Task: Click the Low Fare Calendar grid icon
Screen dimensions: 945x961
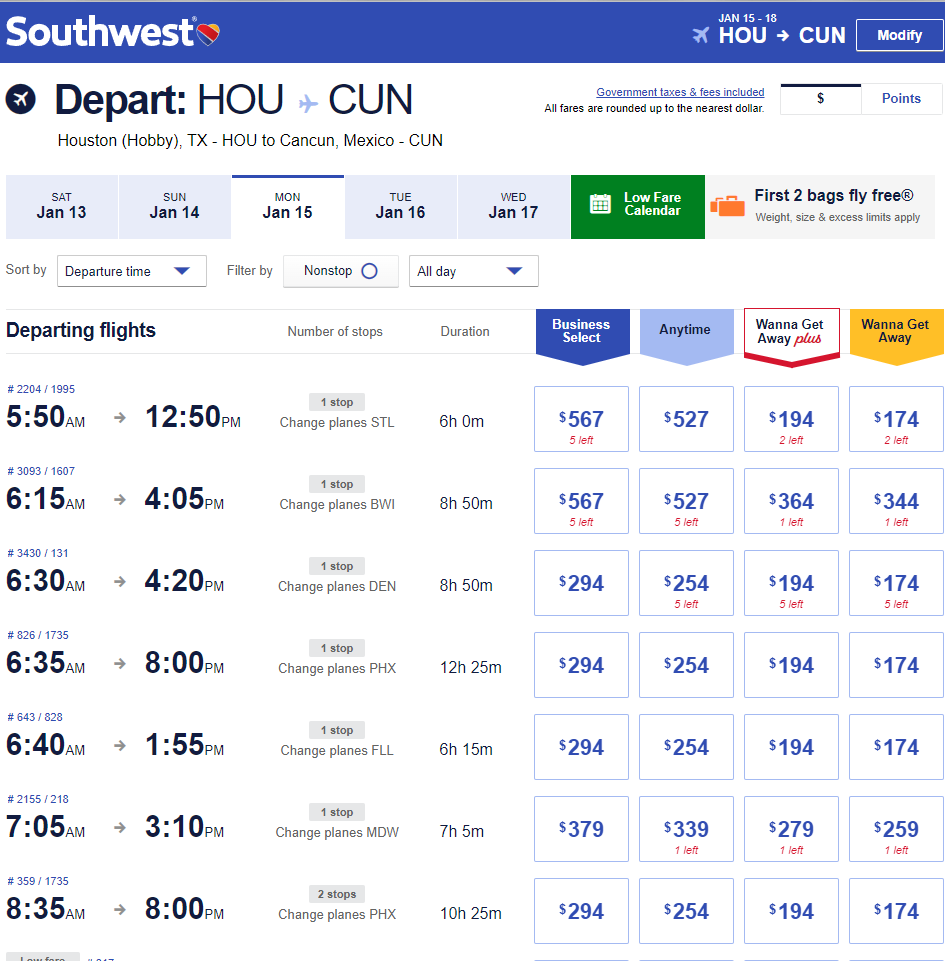Action: (x=600, y=203)
